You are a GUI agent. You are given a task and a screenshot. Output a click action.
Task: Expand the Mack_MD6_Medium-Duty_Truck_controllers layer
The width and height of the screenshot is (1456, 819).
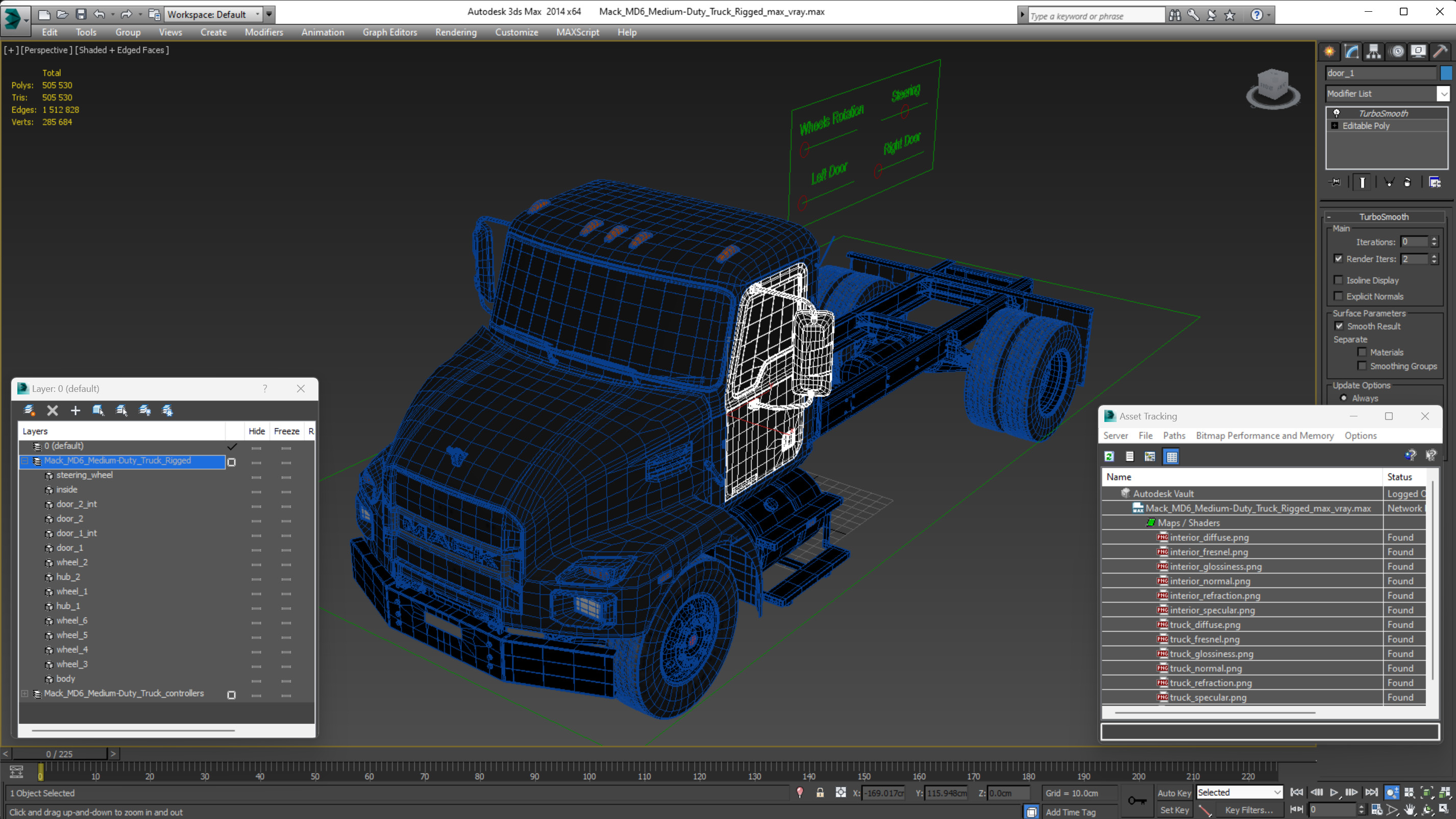coord(25,693)
